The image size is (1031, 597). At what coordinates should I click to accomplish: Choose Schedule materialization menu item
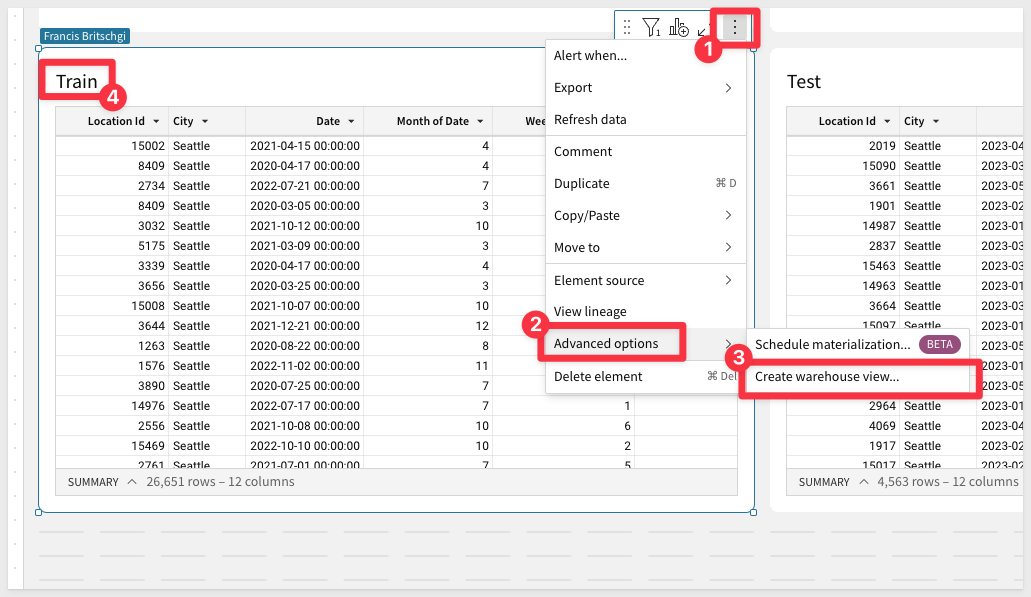(x=832, y=344)
